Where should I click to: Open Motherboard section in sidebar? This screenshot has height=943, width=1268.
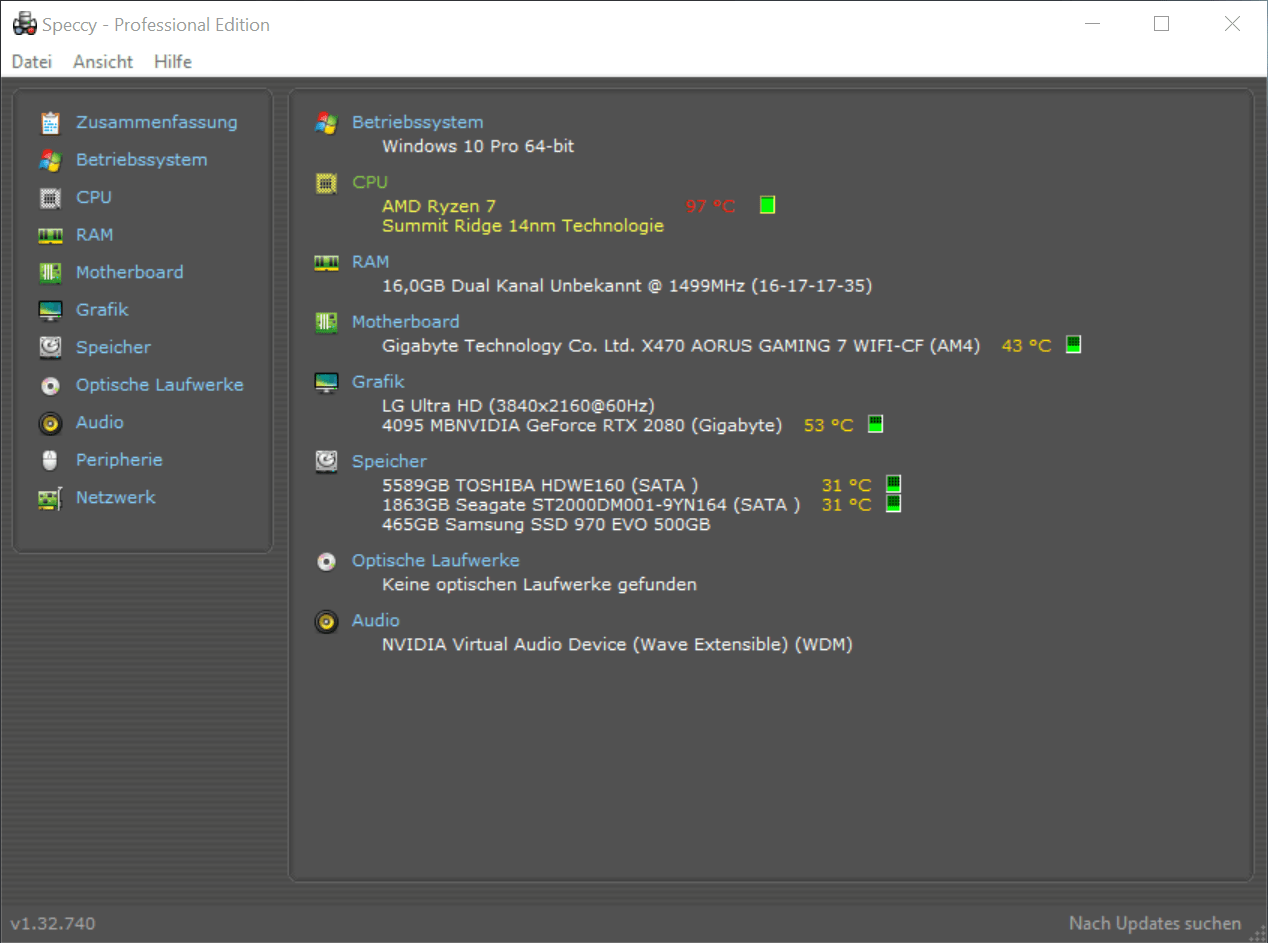(130, 272)
